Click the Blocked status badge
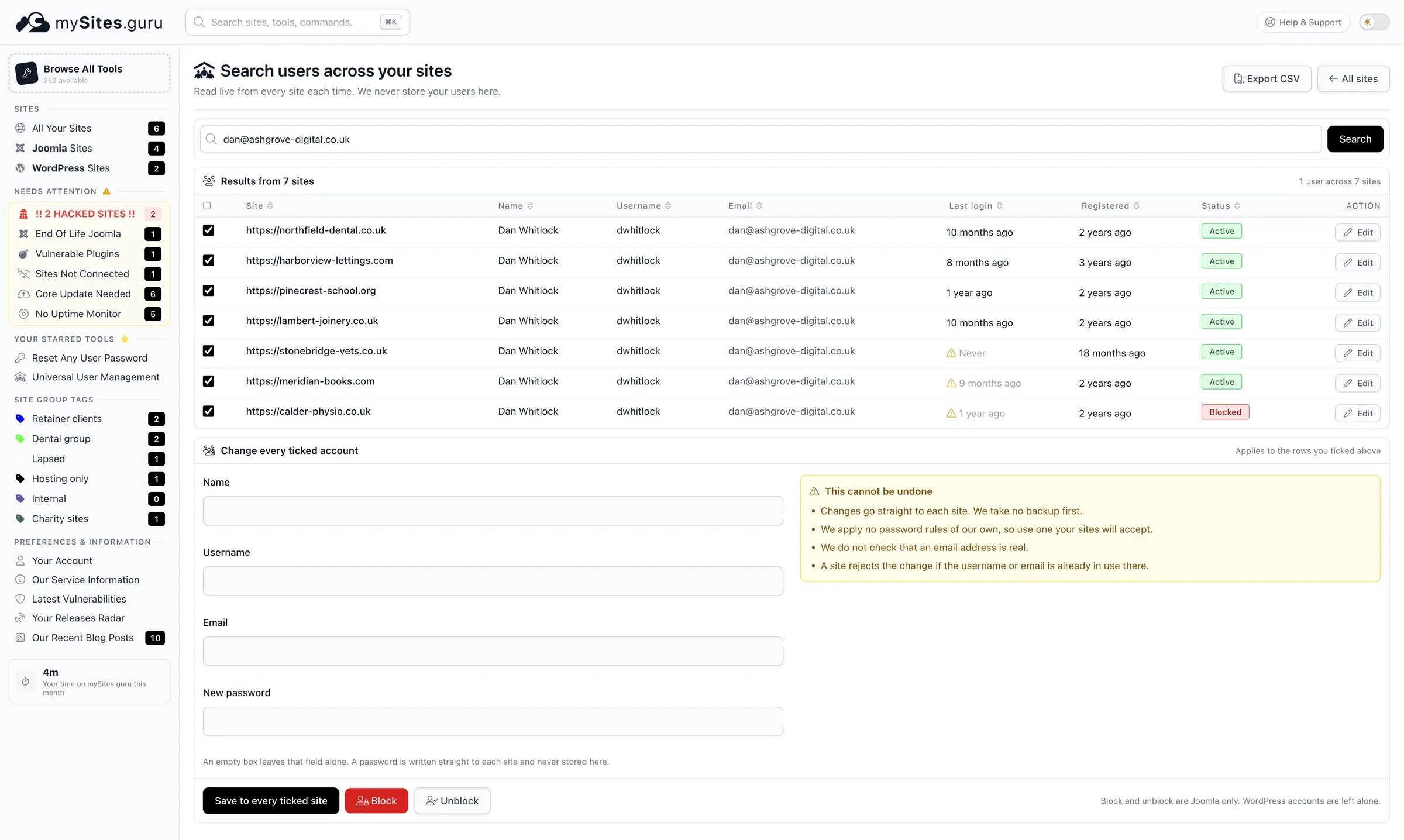The width and height of the screenshot is (1404, 840). click(x=1225, y=412)
